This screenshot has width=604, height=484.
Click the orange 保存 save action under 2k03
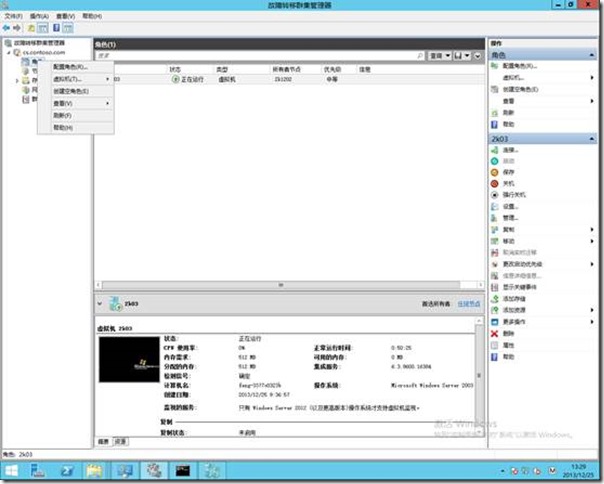(x=508, y=172)
